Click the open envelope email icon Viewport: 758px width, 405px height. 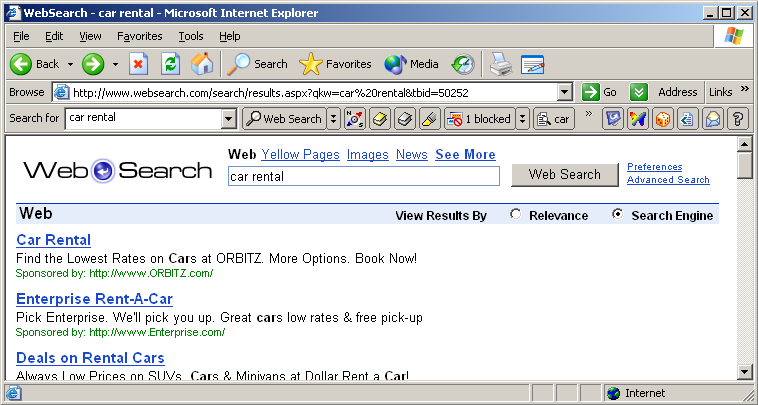coord(713,118)
